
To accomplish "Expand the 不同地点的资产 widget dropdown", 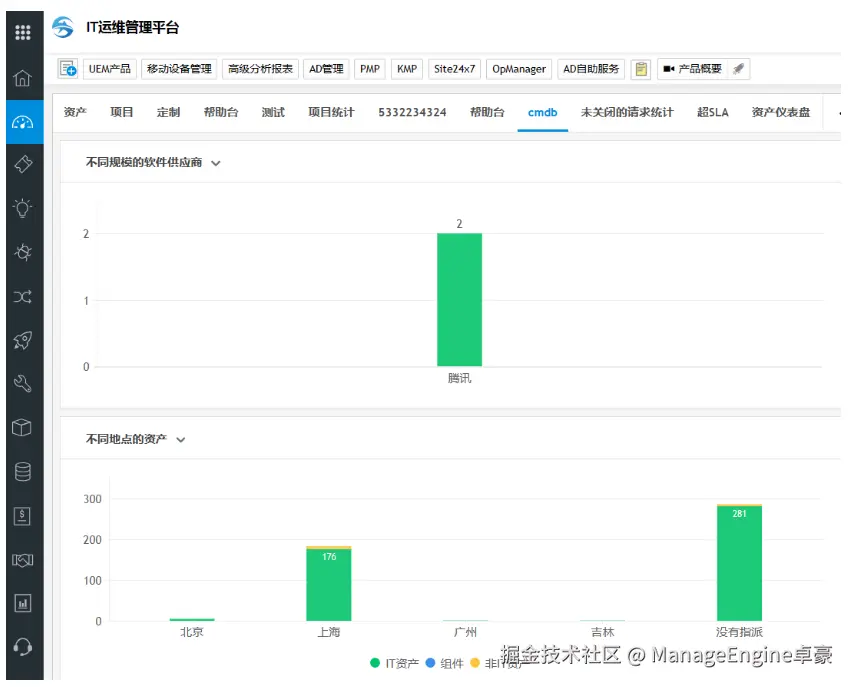I will [181, 440].
